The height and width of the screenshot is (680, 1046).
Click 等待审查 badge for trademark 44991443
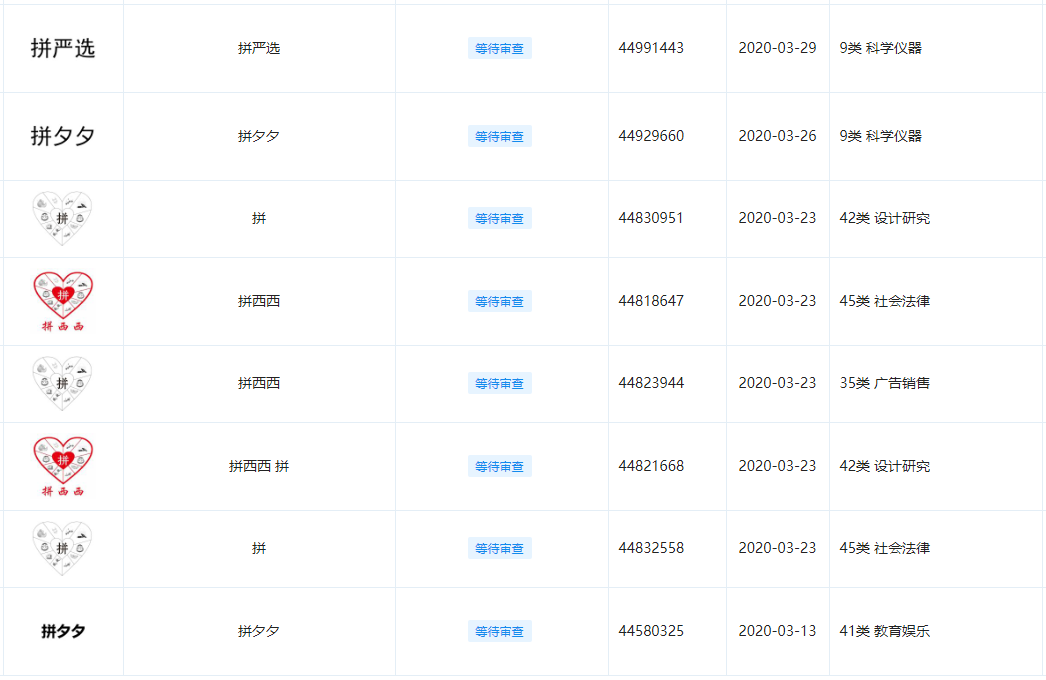coord(500,47)
